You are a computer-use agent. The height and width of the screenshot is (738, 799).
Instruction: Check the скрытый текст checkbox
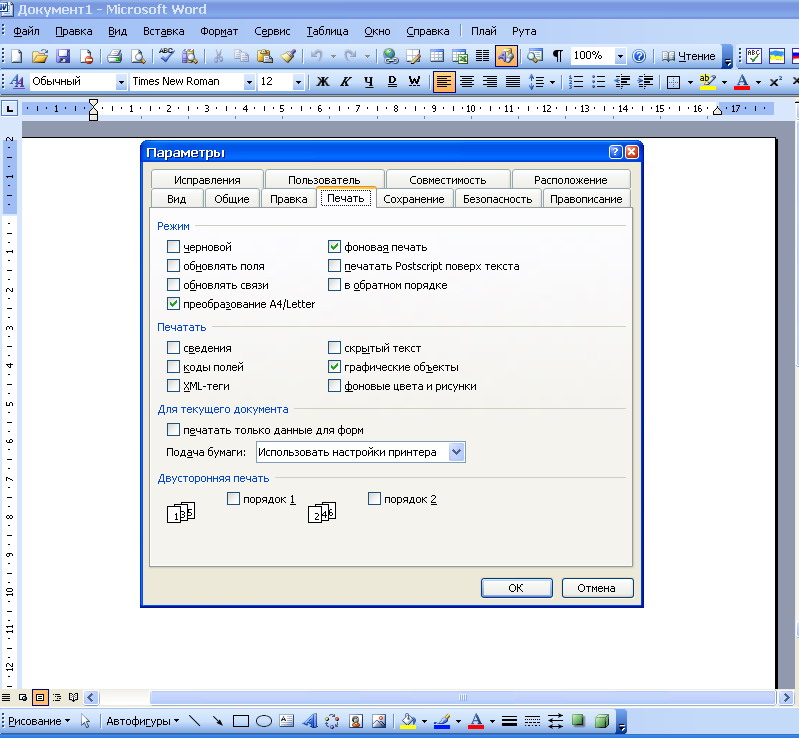click(335, 348)
